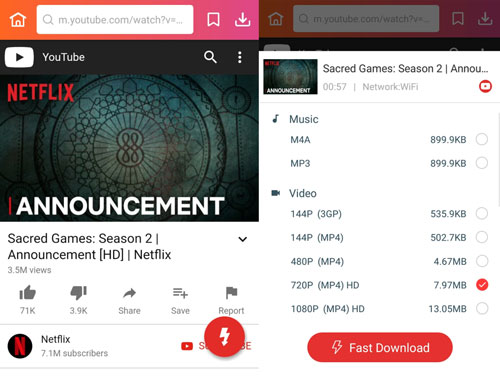Image resolution: width=500 pixels, height=376 pixels.
Task: Click the '13.05MB' size value
Action: 447,309
